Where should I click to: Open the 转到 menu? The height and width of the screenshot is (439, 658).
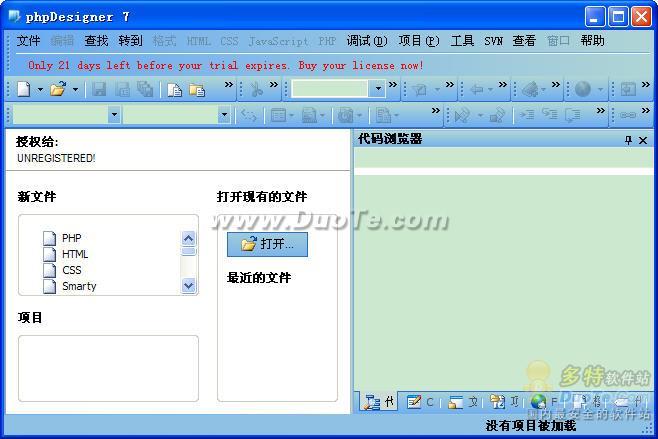[x=130, y=41]
